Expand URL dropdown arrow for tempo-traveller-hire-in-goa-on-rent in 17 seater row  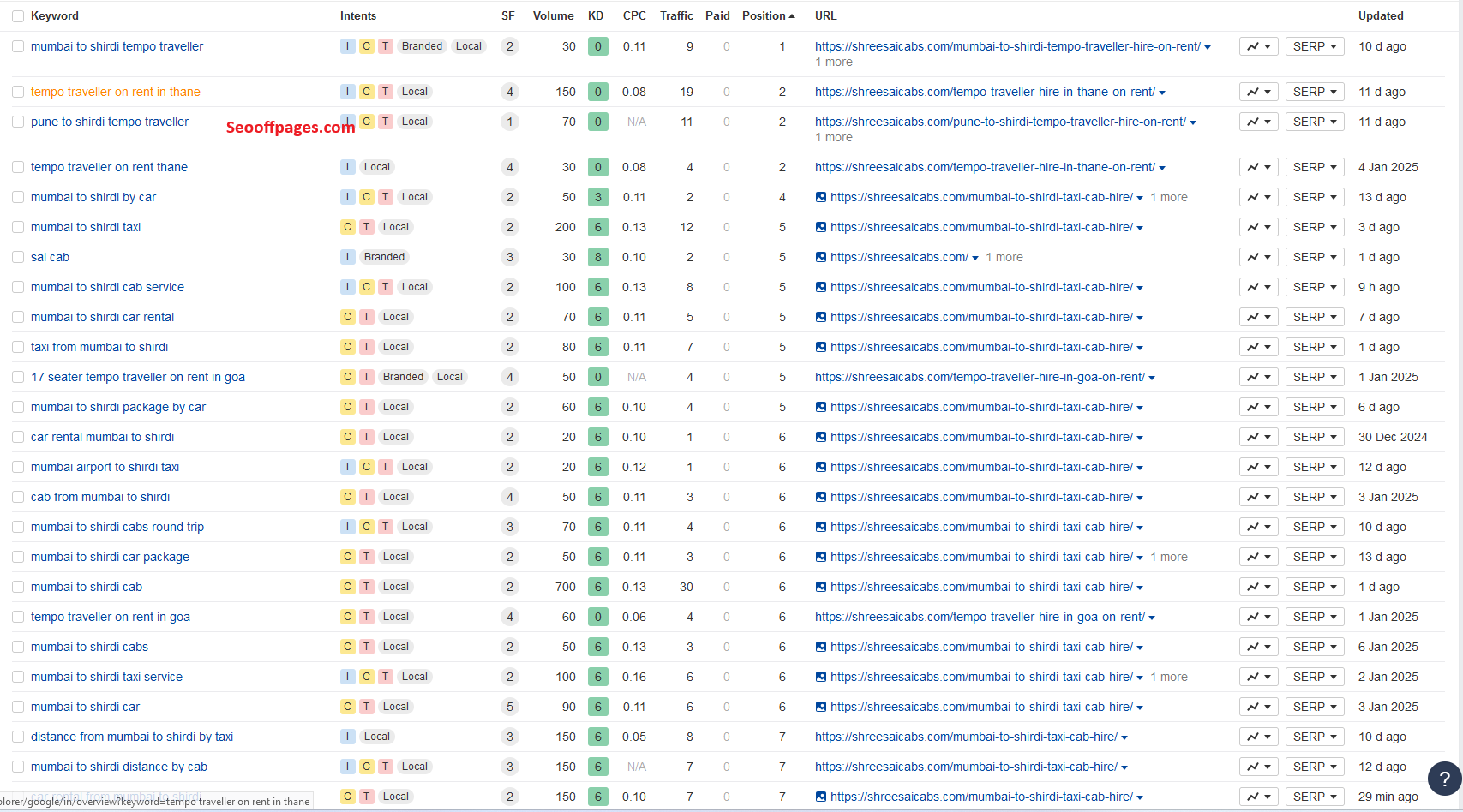pos(1152,378)
